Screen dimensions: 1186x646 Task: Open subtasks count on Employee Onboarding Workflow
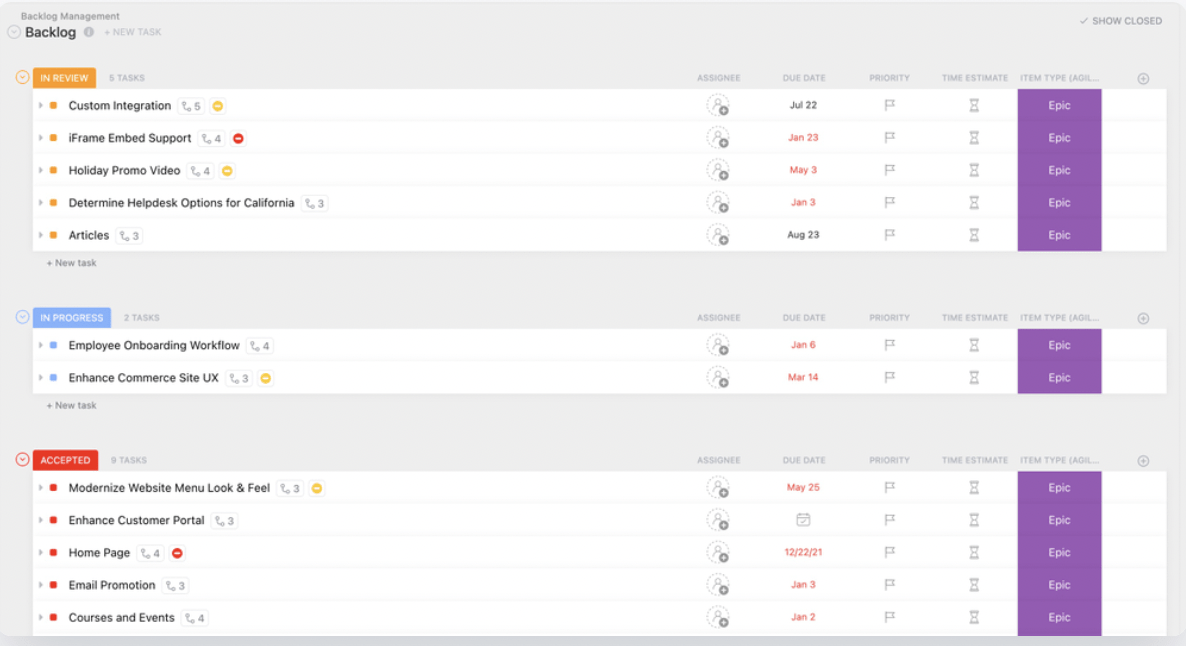[260, 346]
